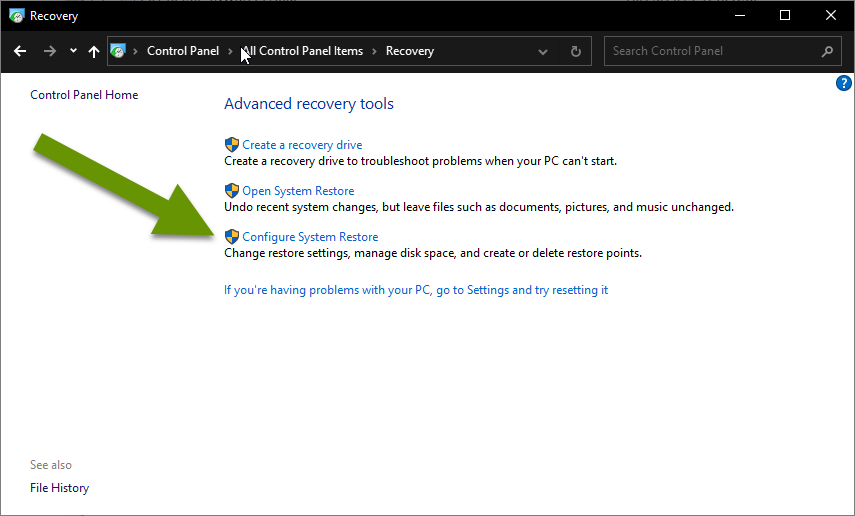
Task: Open Control Panel Home link
Action: [x=84, y=95]
